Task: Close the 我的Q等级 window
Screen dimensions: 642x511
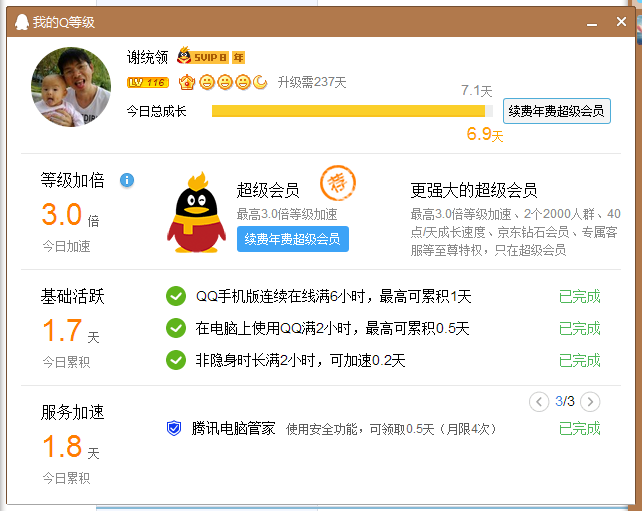Action: click(621, 22)
